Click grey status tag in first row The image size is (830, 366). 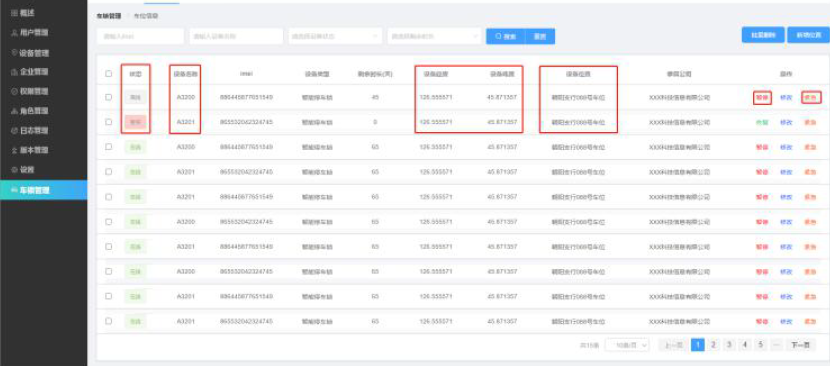click(135, 97)
